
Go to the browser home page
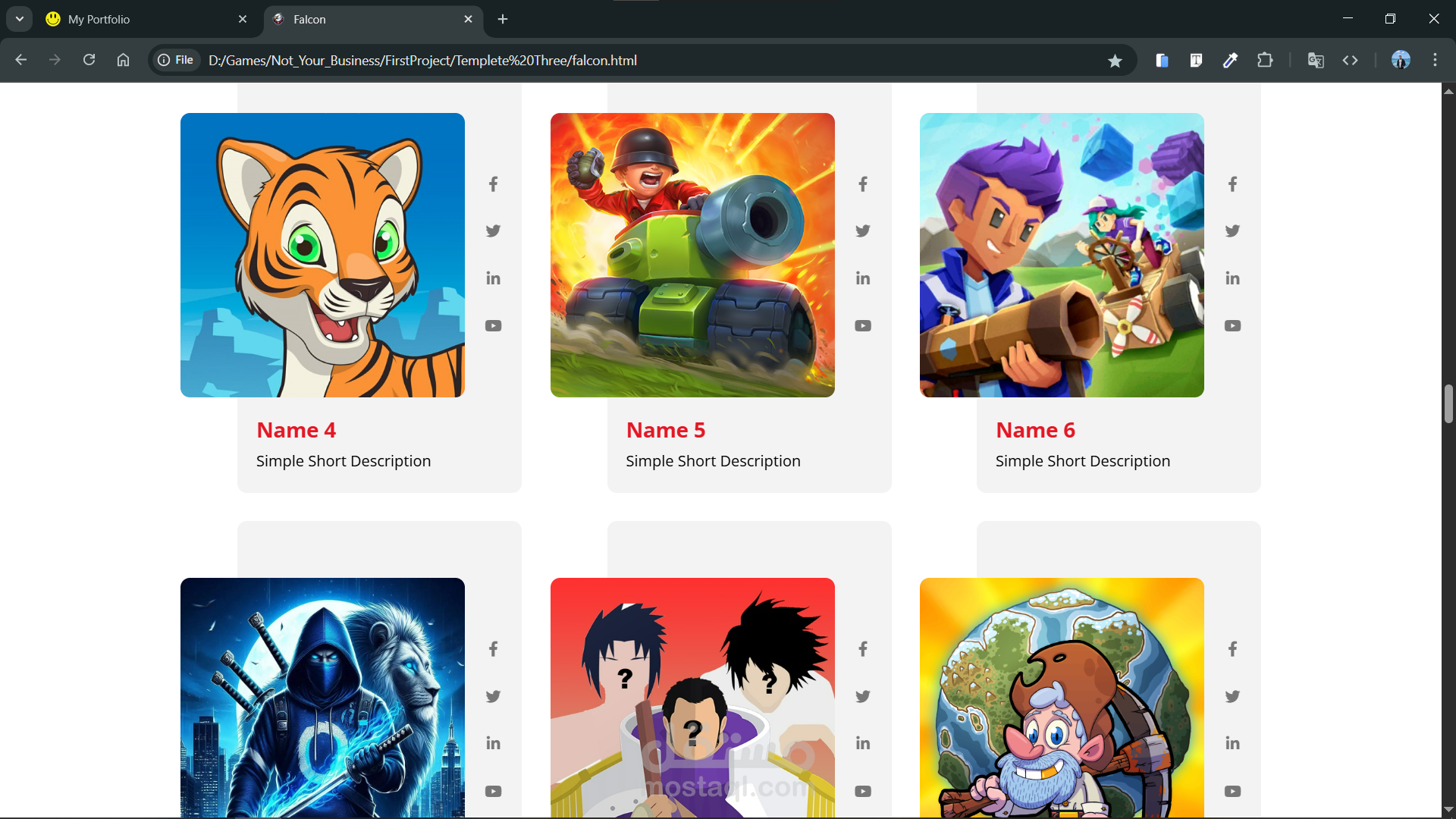click(123, 60)
